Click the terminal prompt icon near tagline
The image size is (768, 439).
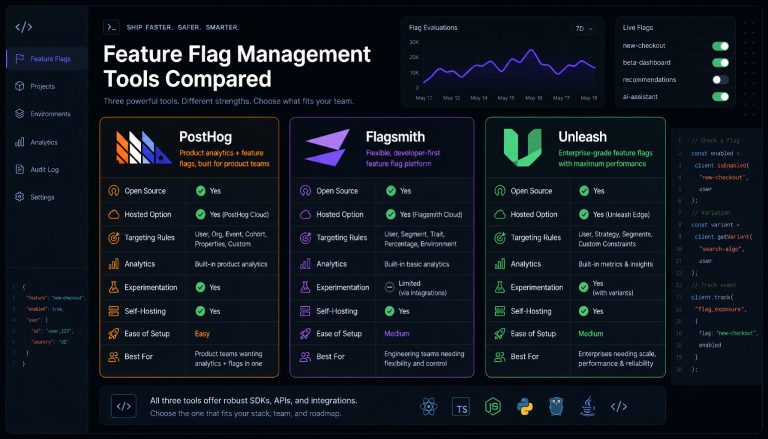click(112, 27)
